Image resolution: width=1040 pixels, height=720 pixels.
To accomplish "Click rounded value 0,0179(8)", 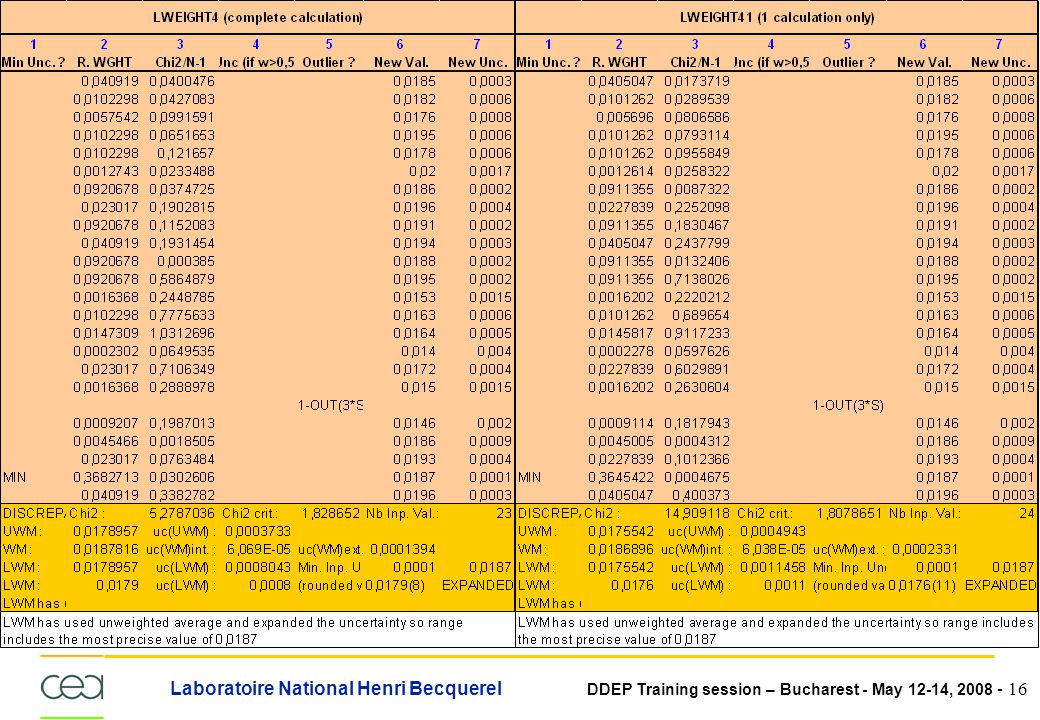I will coord(395,585).
